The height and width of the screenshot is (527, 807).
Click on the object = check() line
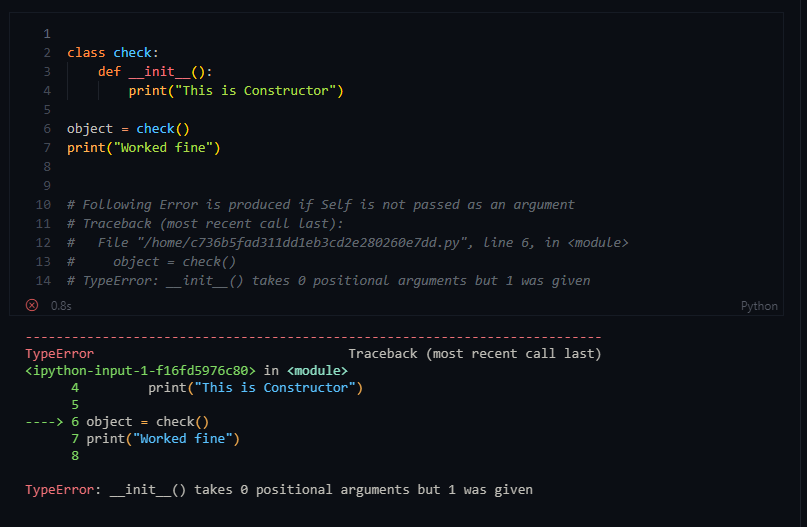128,129
